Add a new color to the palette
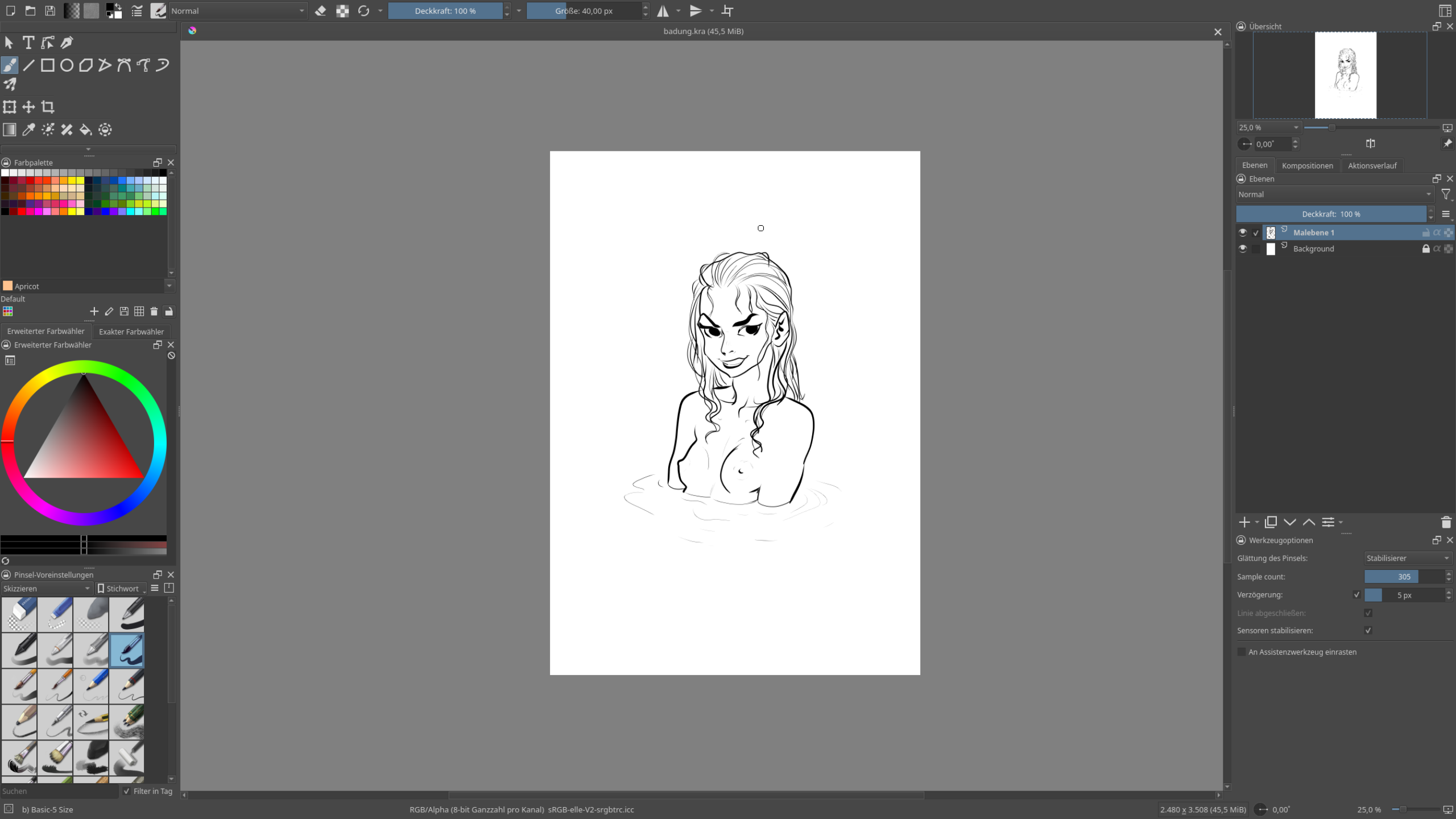 pos(94,311)
